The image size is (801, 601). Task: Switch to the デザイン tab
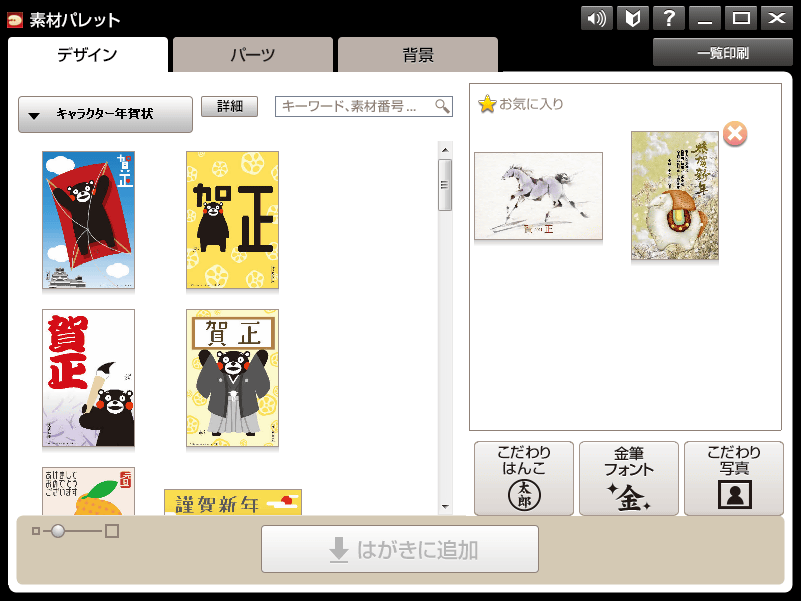pos(87,54)
